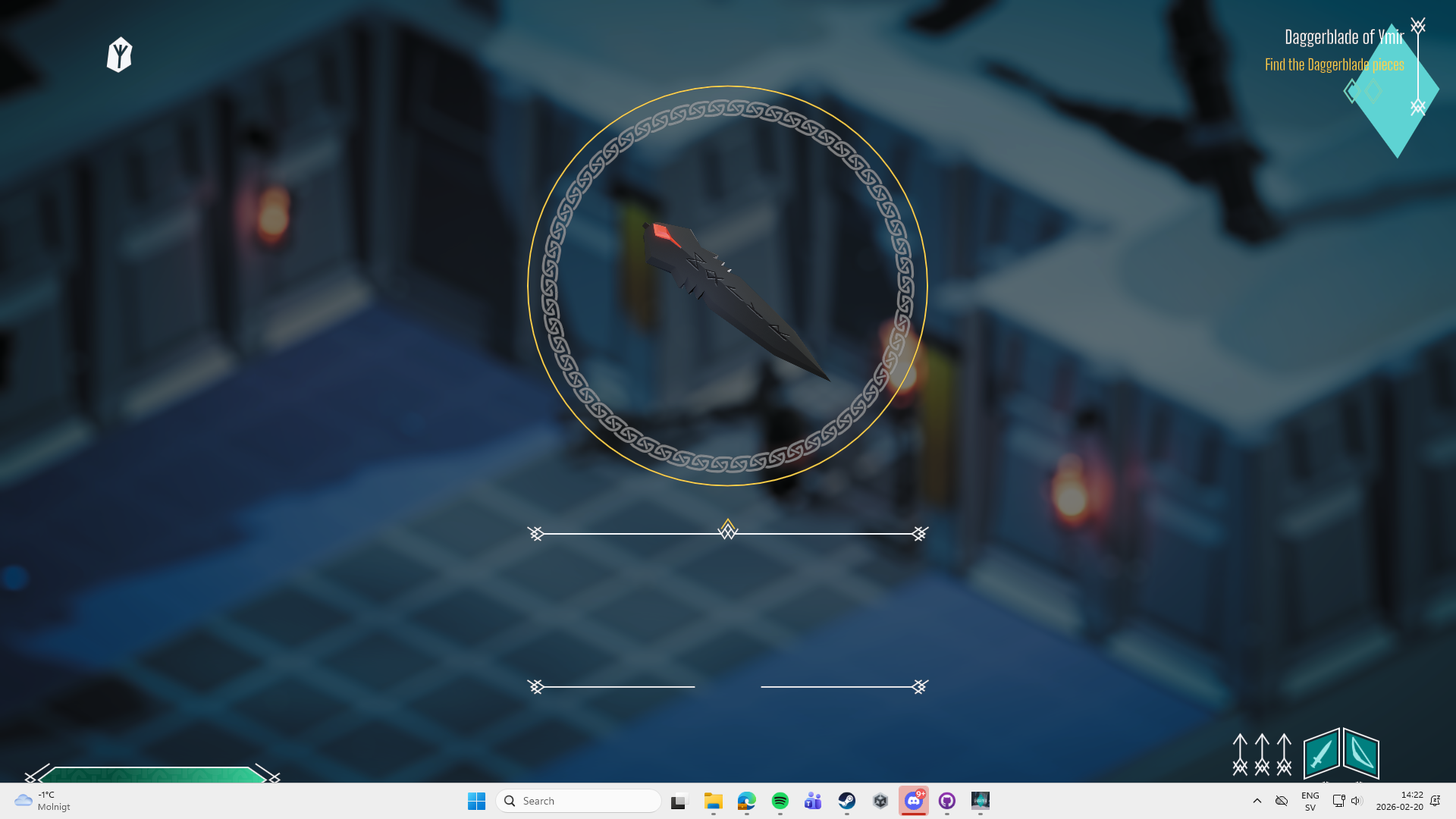This screenshot has height=819, width=1456.
Task: Open Spotify from the taskbar
Action: pyautogui.click(x=780, y=801)
